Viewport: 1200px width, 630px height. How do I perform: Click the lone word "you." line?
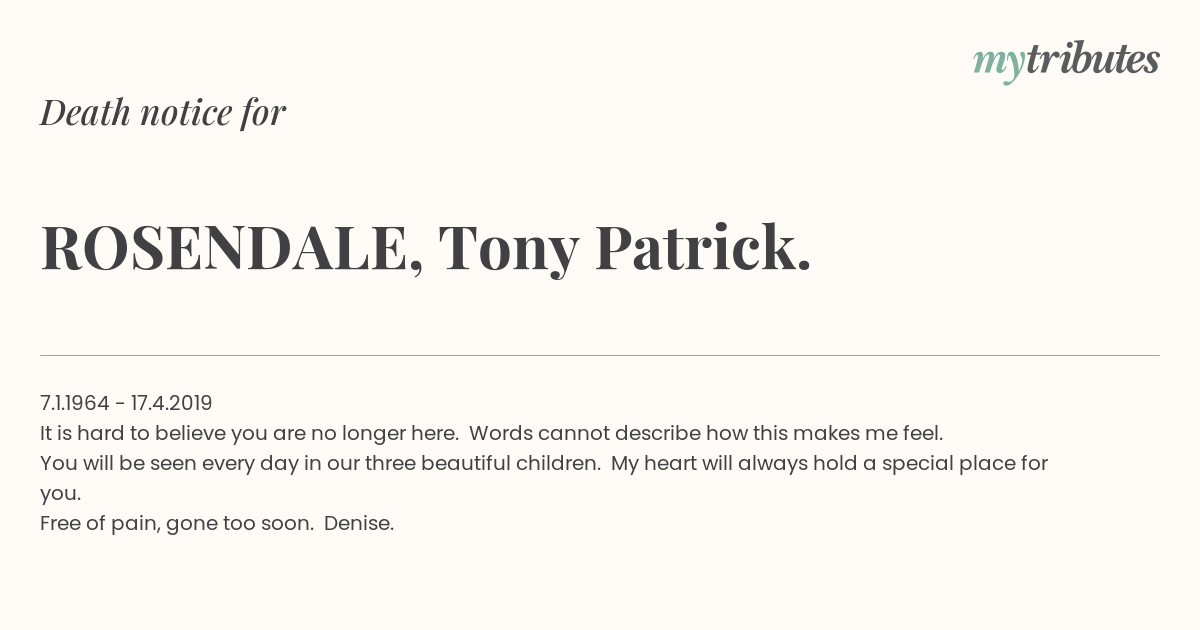(60, 493)
